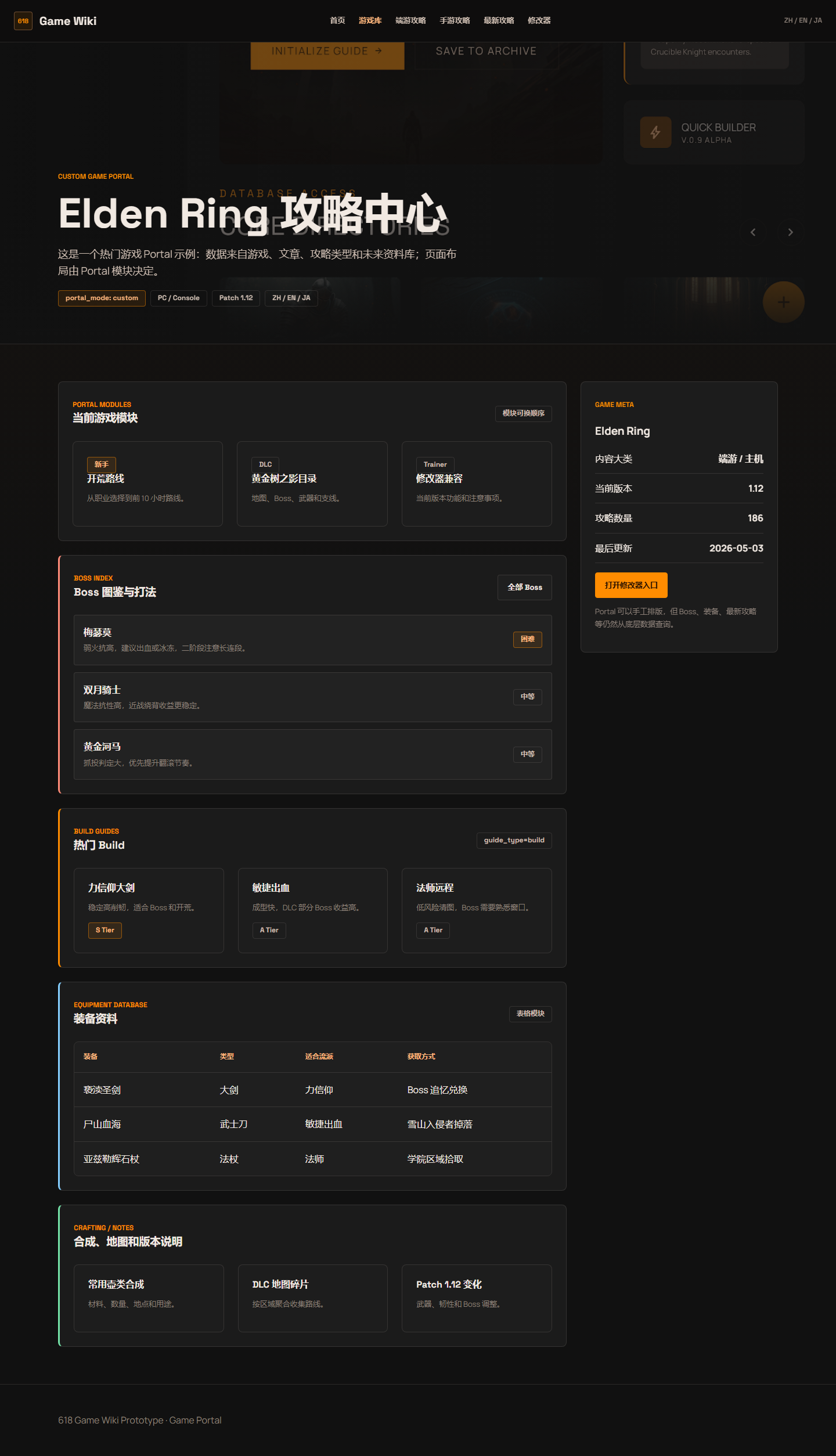
Task: Select the 双月骑士 boss row
Action: click(312, 697)
